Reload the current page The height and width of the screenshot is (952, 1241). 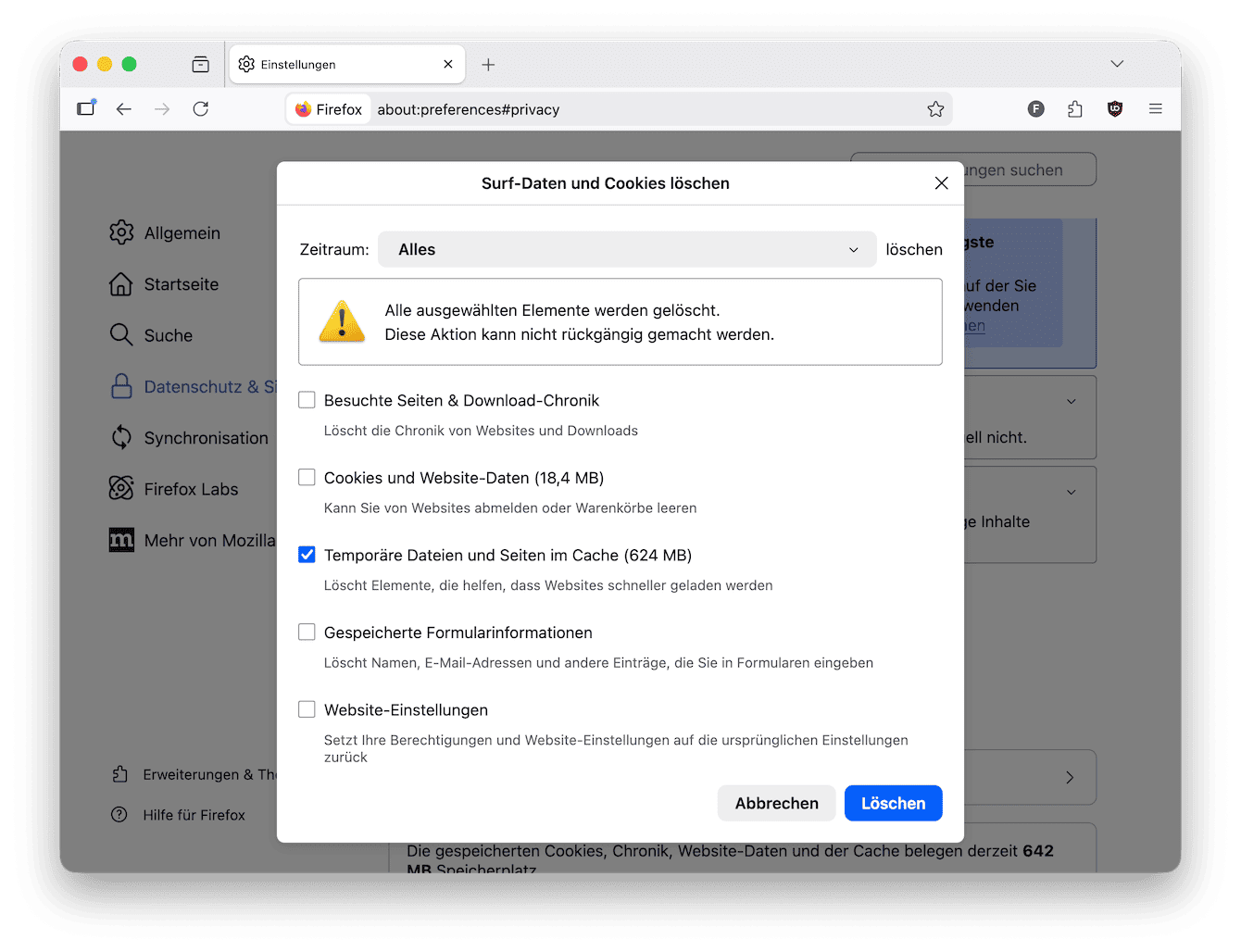click(200, 108)
